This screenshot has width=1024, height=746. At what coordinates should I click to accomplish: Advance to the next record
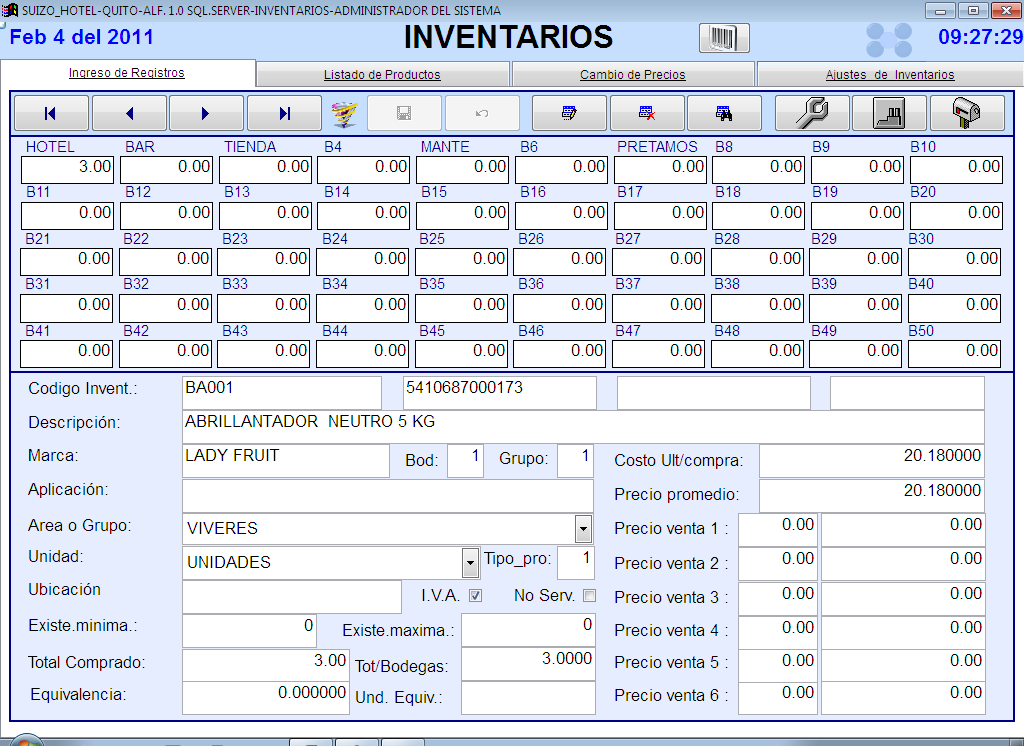click(x=206, y=113)
